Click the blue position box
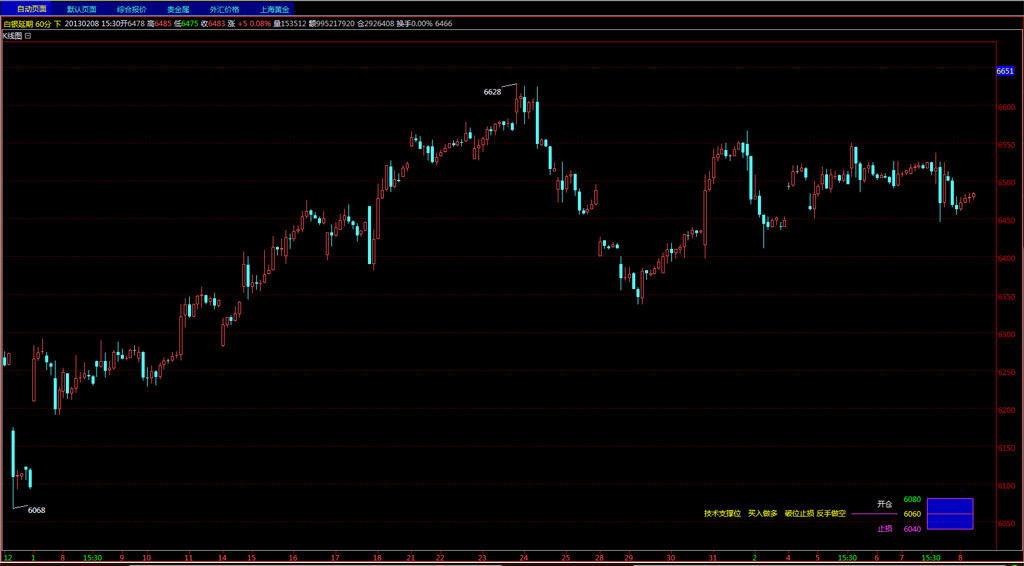 950,514
